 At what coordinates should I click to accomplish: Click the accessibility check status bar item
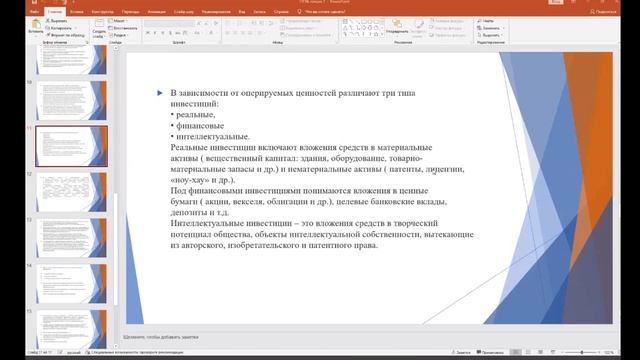(135, 352)
